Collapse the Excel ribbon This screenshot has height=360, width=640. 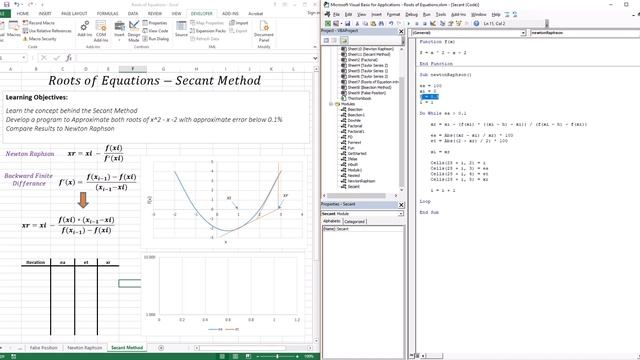pos(315,47)
